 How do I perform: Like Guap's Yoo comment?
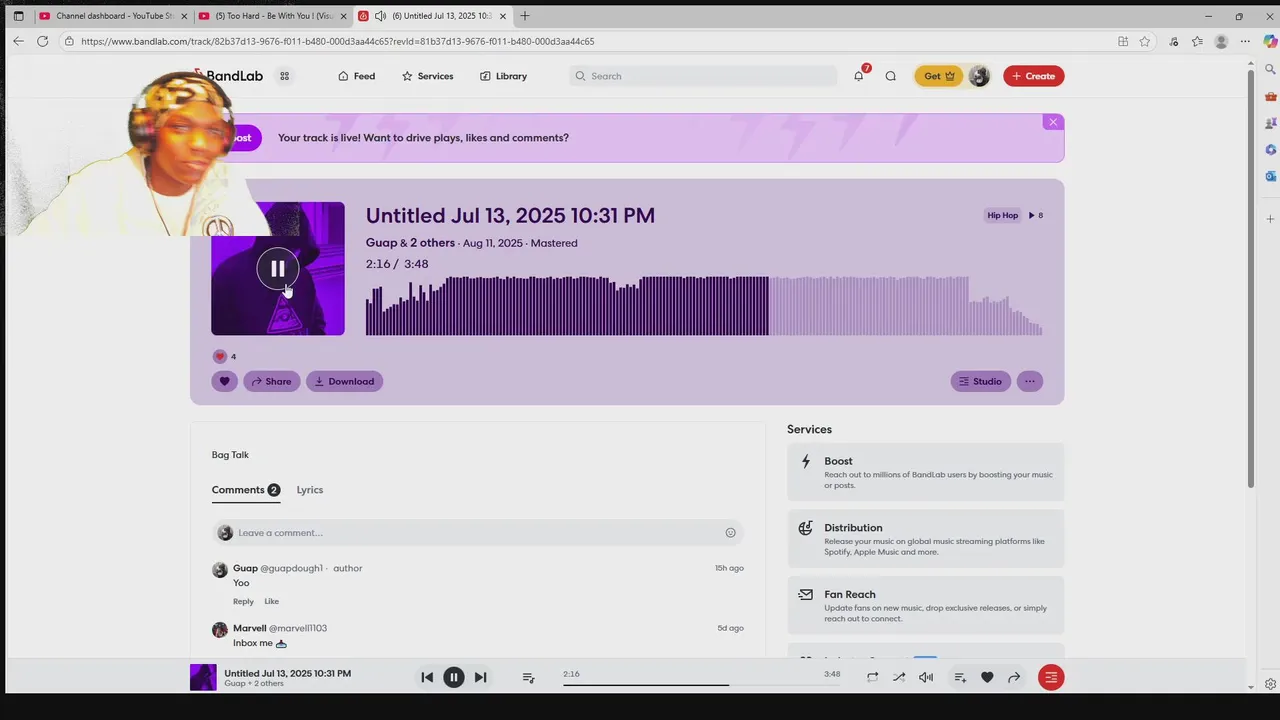pos(271,601)
